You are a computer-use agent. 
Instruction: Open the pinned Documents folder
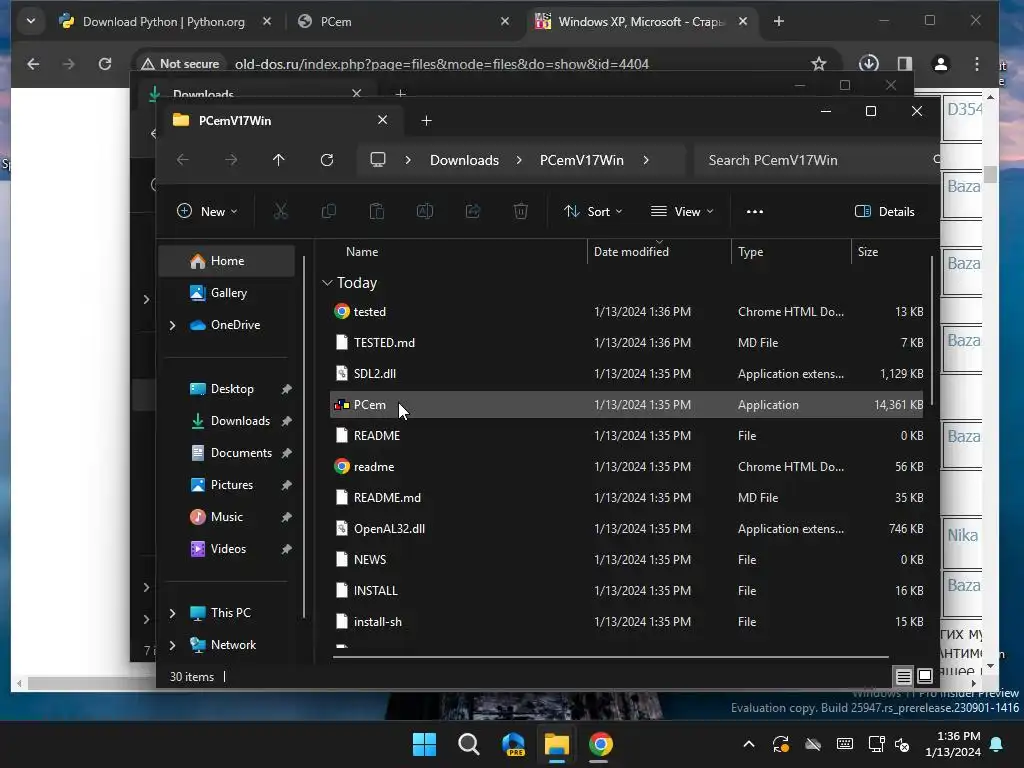point(241,453)
